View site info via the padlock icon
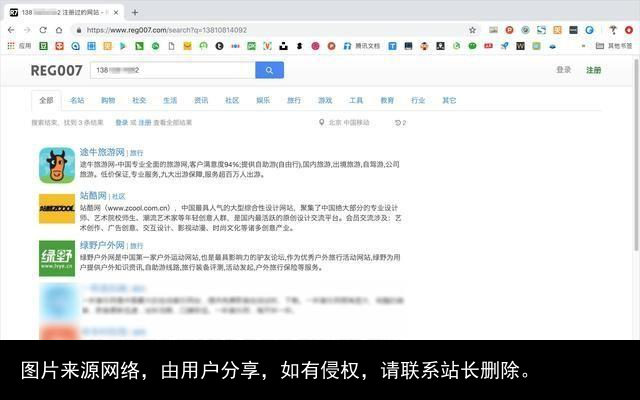 (79, 30)
